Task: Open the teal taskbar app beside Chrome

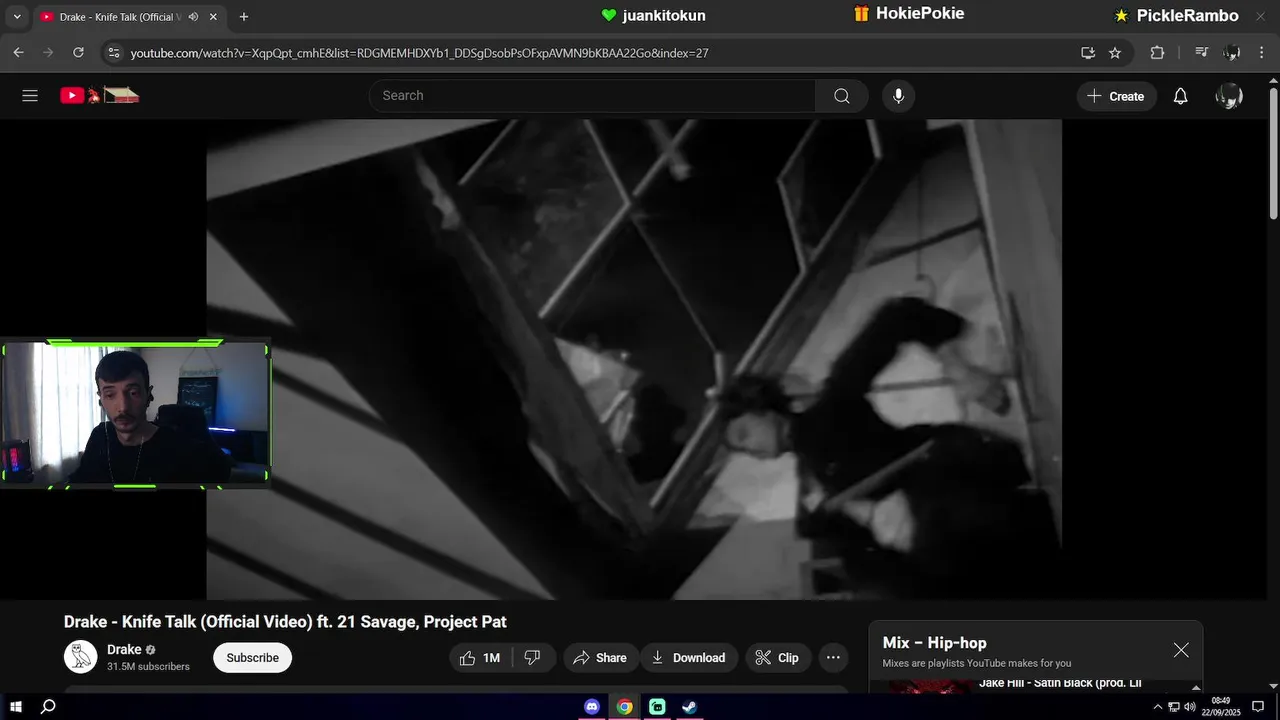Action: tap(657, 707)
